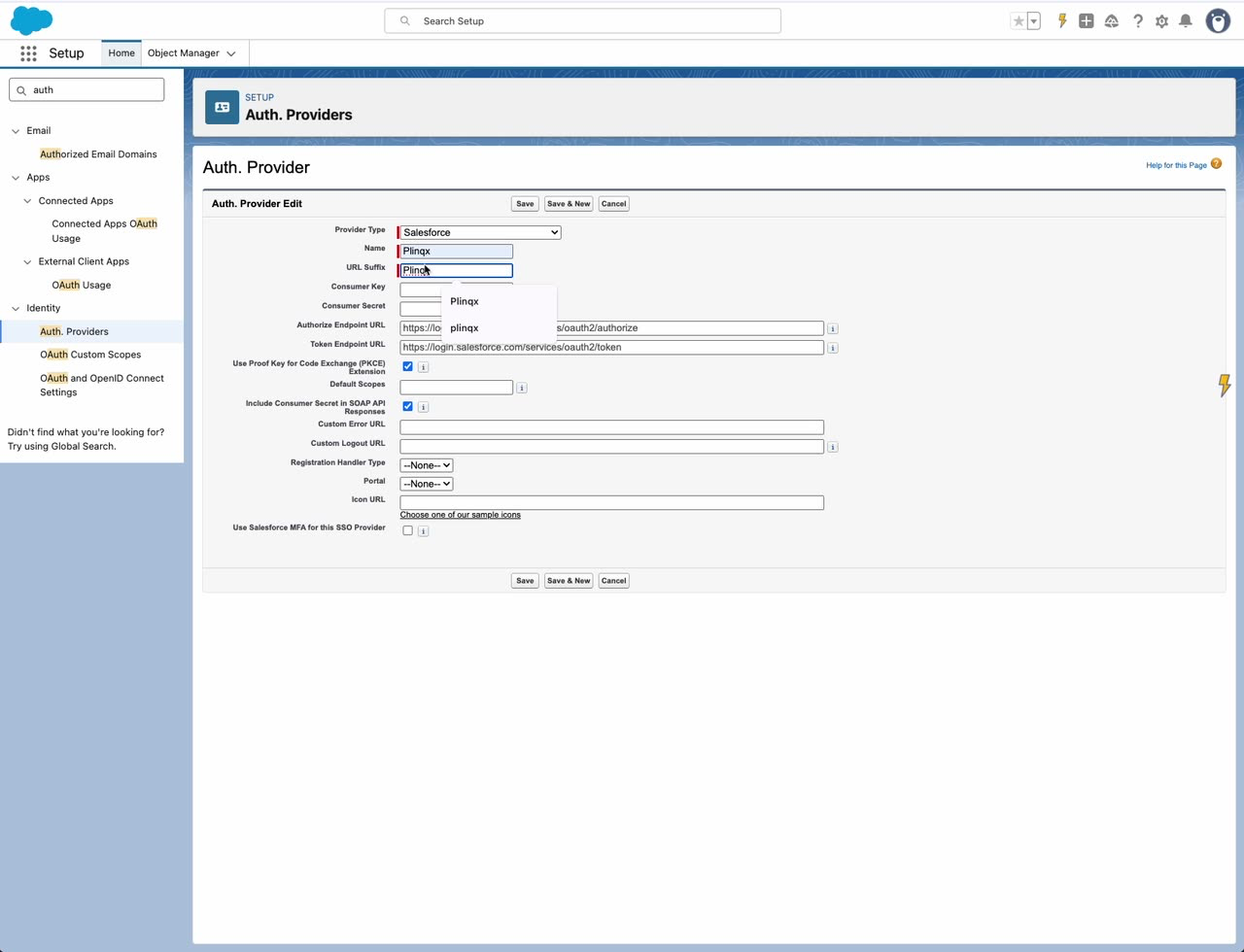
Task: Click the magnifier icon in Search Setup
Action: pos(405,20)
